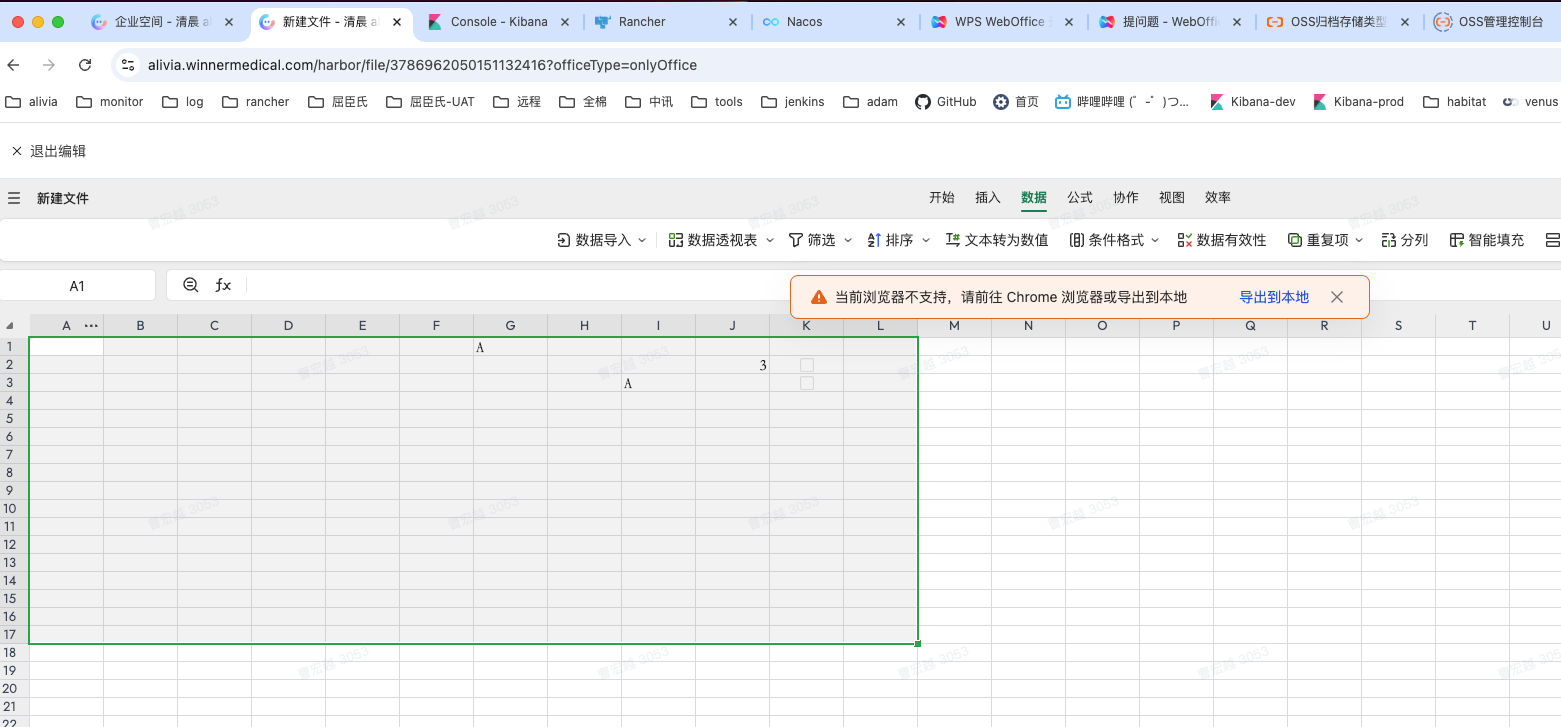Click the partially visible toolbar icon after 智能填充
This screenshot has width=1561, height=727.
[1553, 240]
